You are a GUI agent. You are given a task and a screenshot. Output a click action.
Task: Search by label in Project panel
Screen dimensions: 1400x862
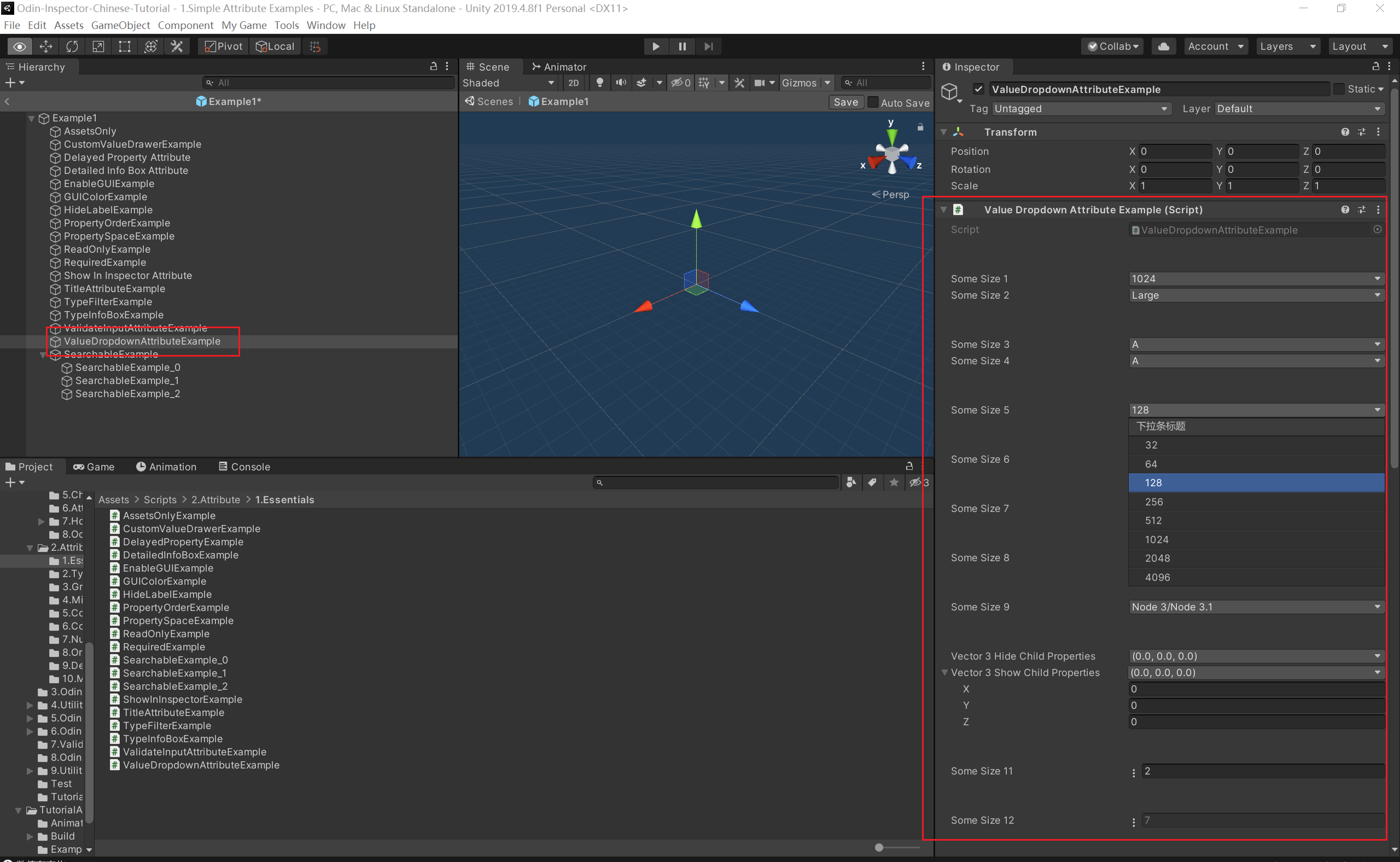coord(872,482)
